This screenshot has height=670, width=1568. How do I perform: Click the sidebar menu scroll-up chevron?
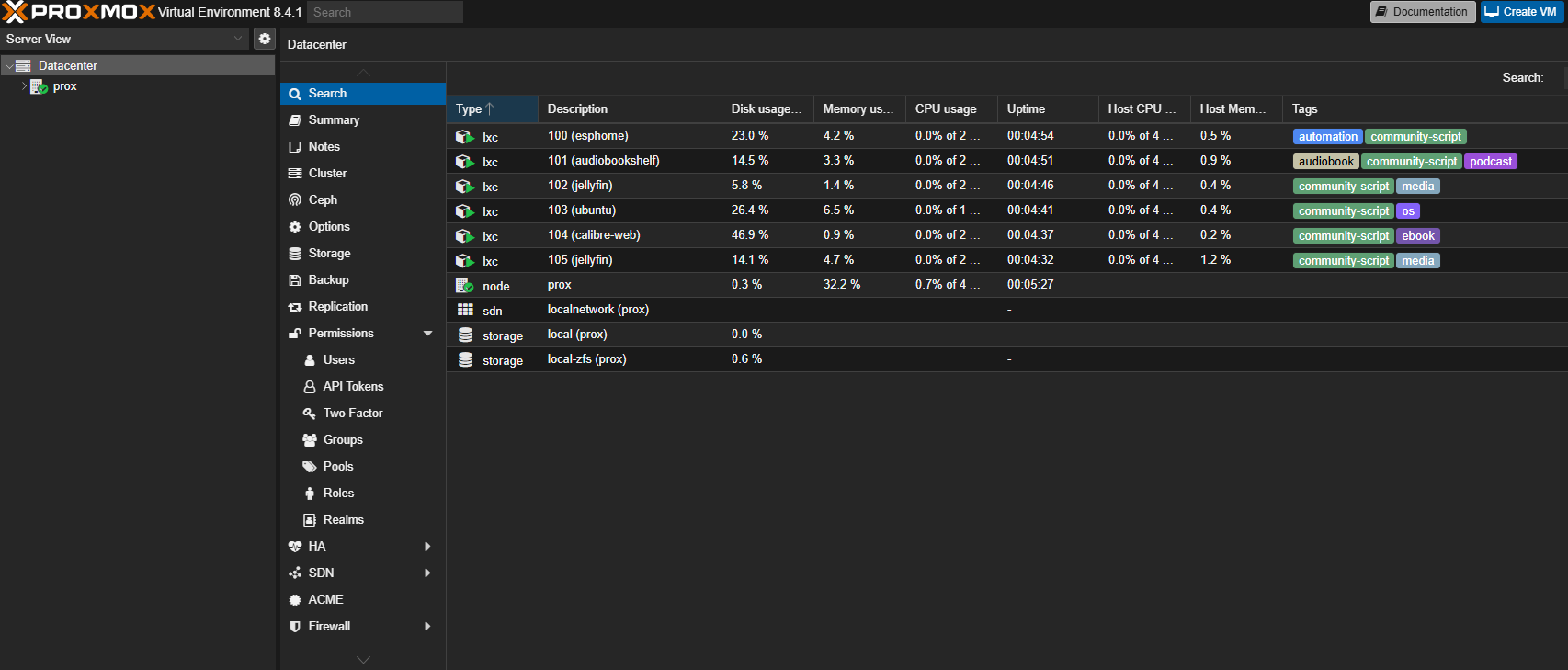[363, 73]
